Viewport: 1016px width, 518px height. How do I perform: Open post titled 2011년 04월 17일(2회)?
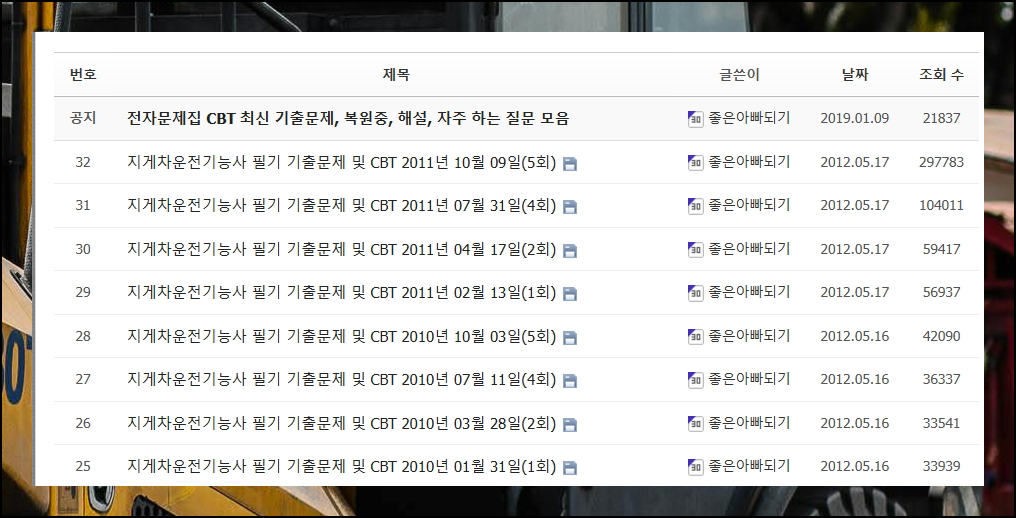[341, 249]
